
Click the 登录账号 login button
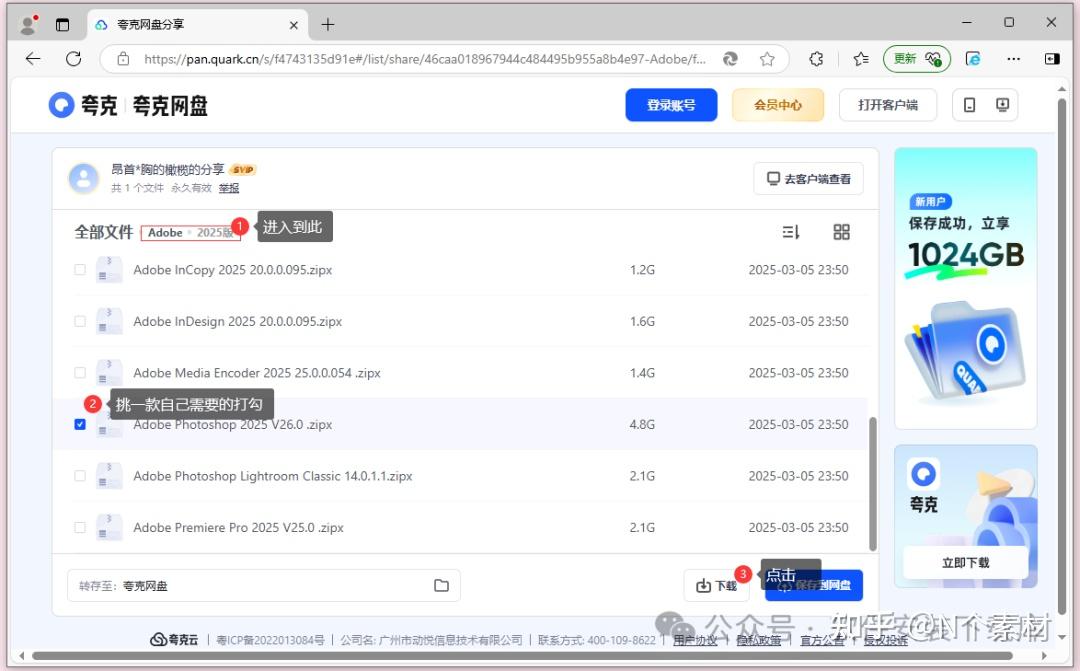pos(671,104)
